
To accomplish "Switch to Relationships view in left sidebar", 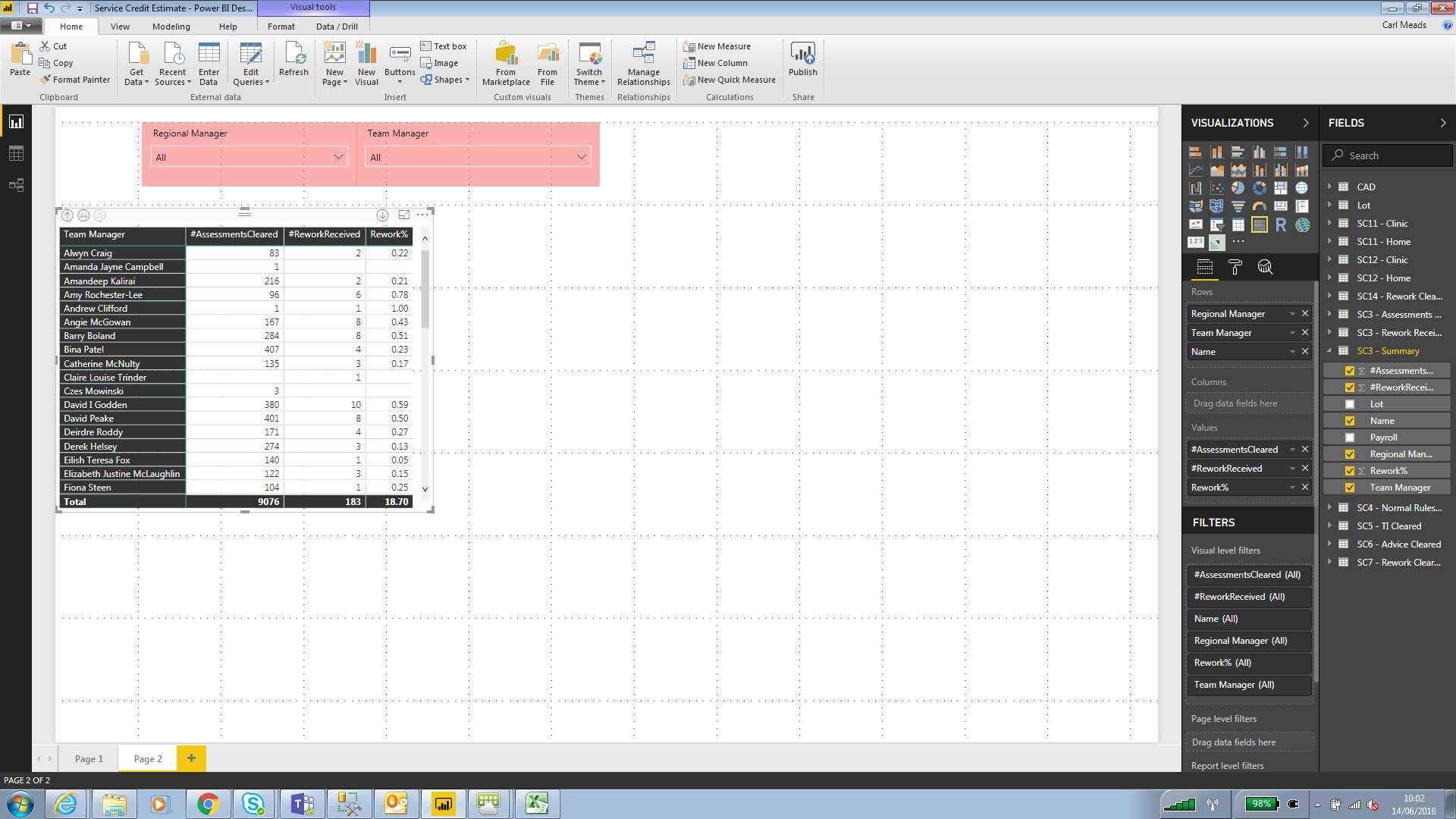I will coord(16,185).
